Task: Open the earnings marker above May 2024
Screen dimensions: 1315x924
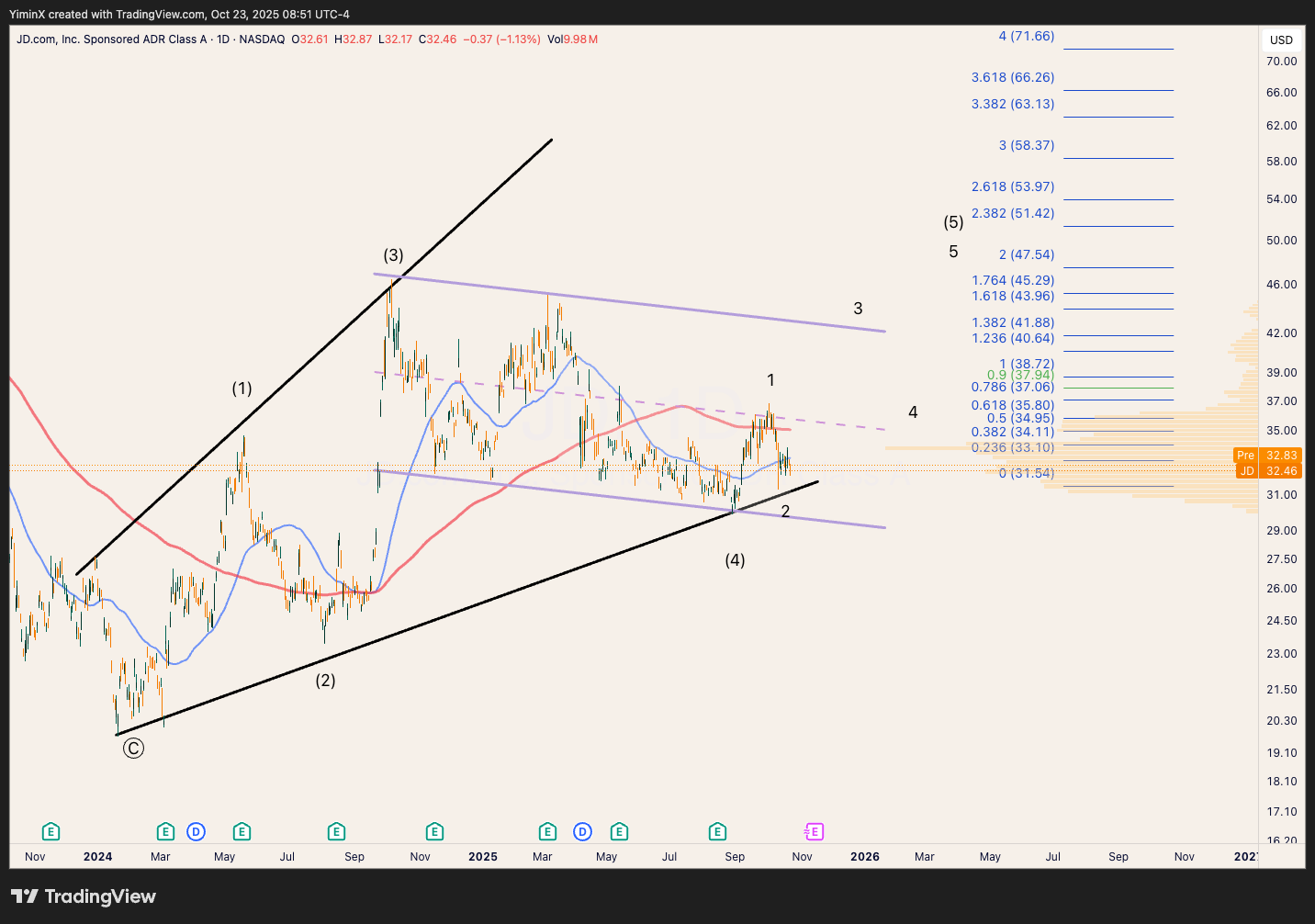Action: coord(242,832)
